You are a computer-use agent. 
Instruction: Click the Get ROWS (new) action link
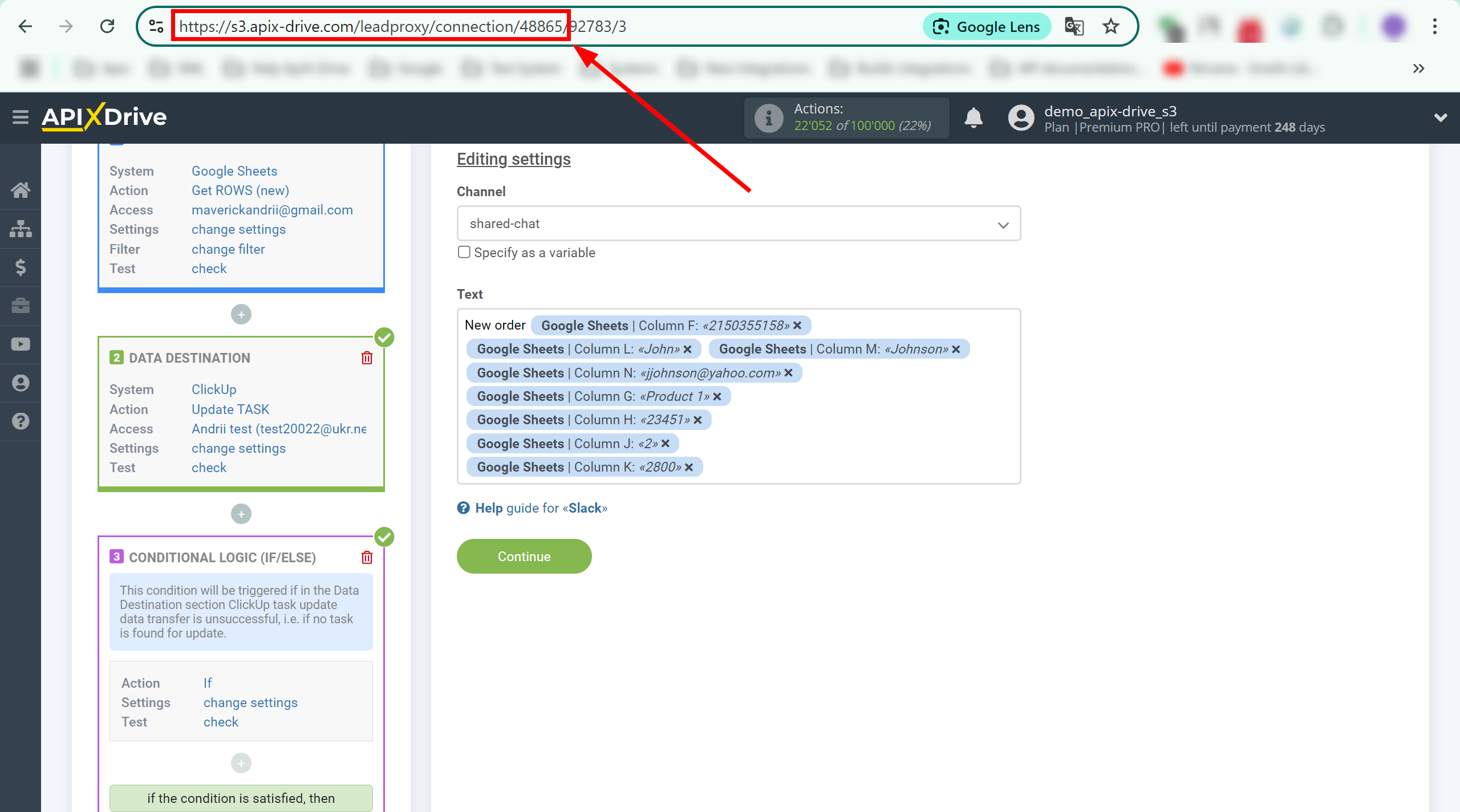coord(240,190)
